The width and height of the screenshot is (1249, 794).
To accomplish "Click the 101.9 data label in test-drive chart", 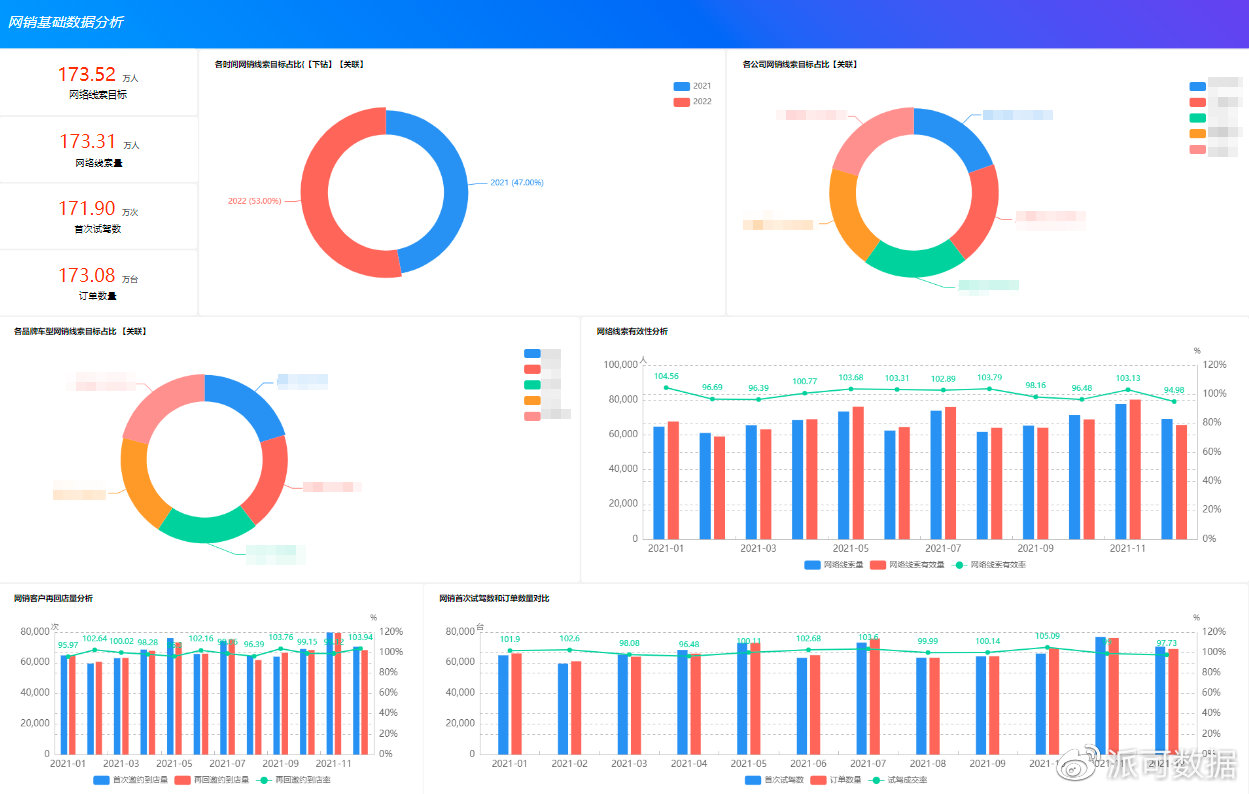I will click(510, 639).
